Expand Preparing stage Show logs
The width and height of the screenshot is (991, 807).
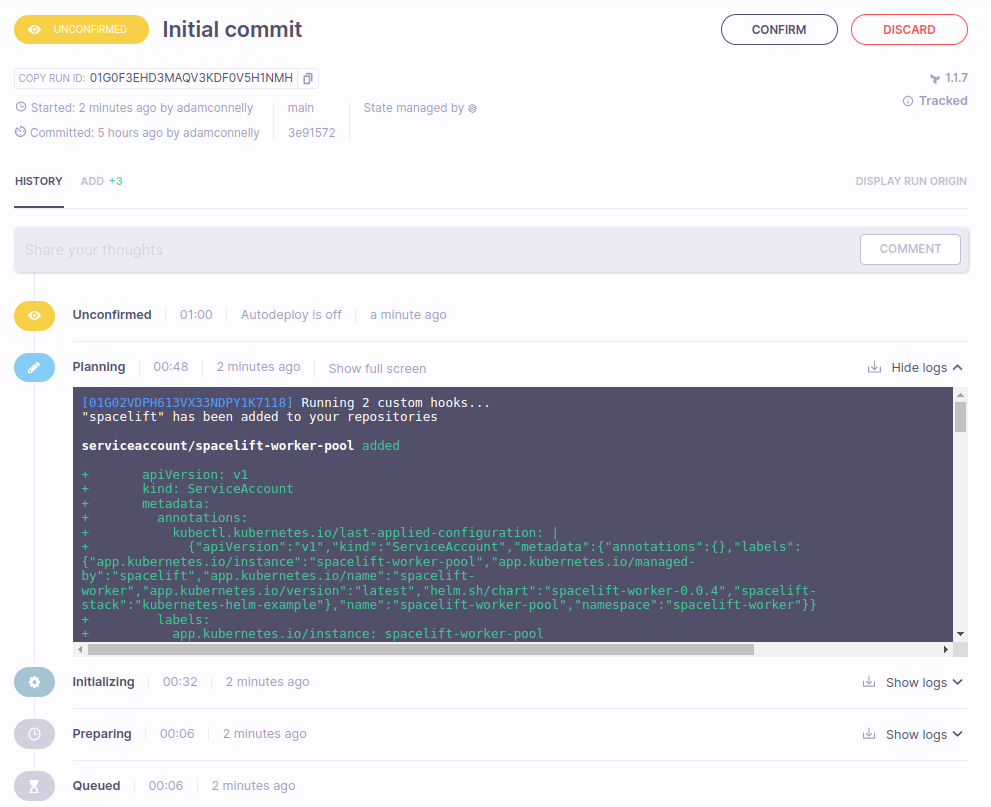point(923,734)
